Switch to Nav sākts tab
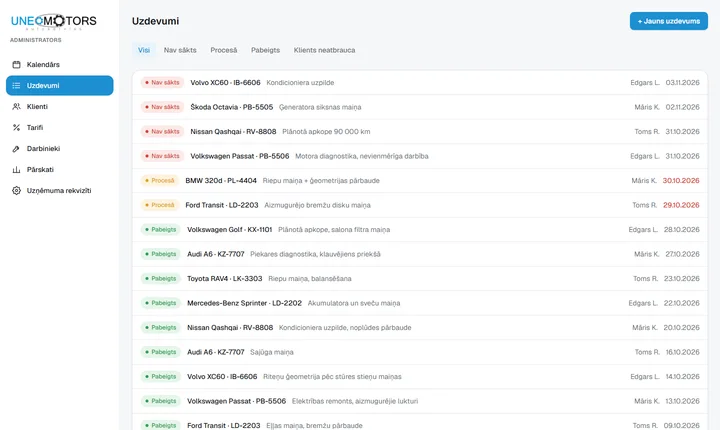The image size is (720, 430). tap(180, 50)
